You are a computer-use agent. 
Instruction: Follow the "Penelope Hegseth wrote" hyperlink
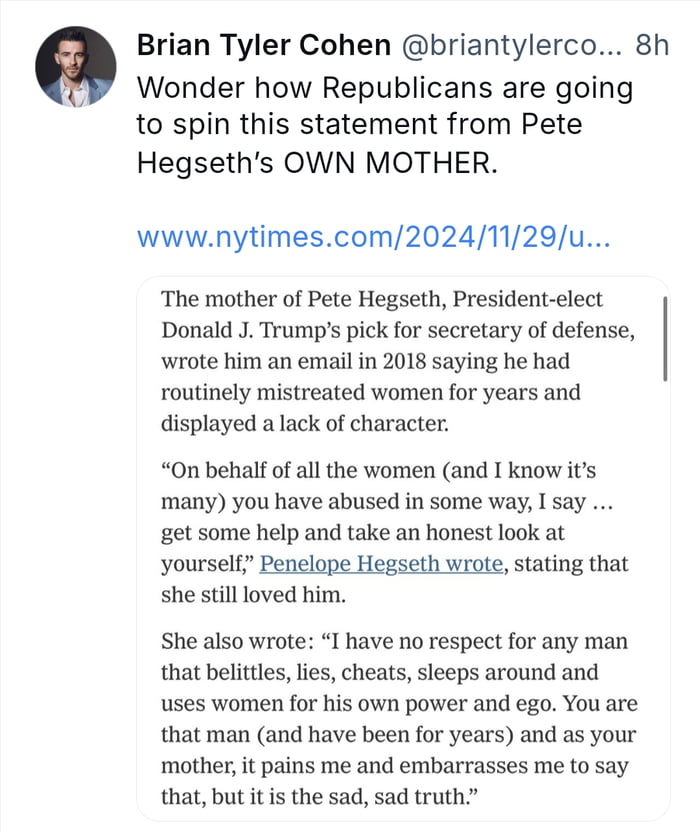tap(381, 563)
